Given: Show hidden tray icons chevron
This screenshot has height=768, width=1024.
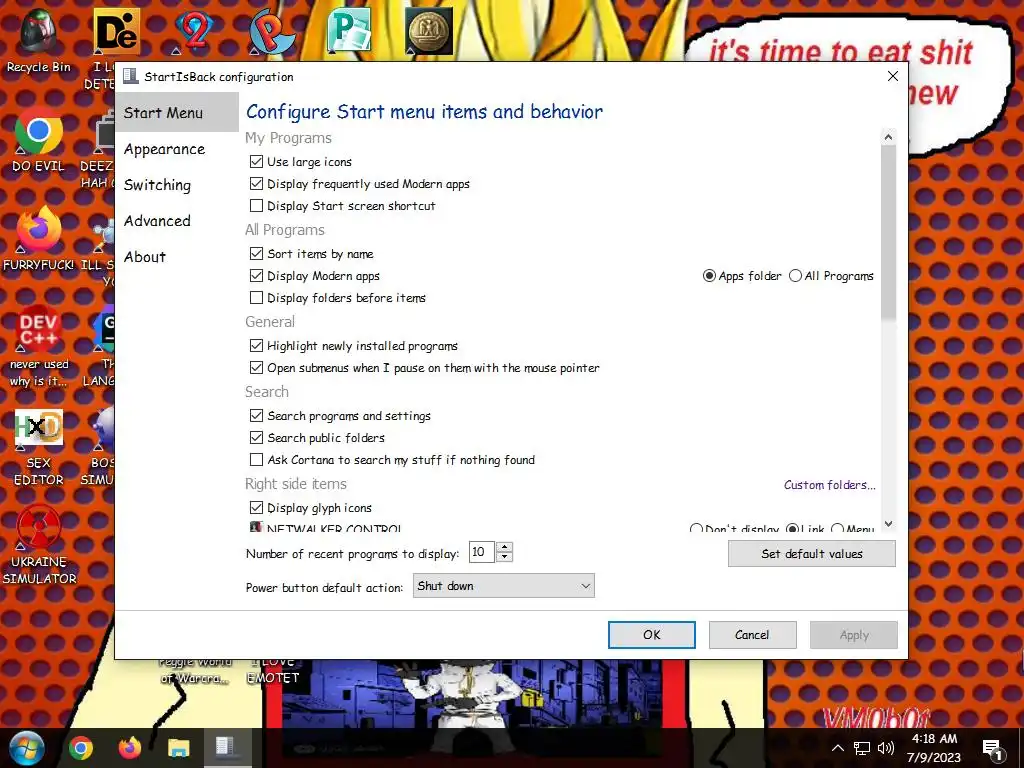Looking at the screenshot, I should point(838,748).
